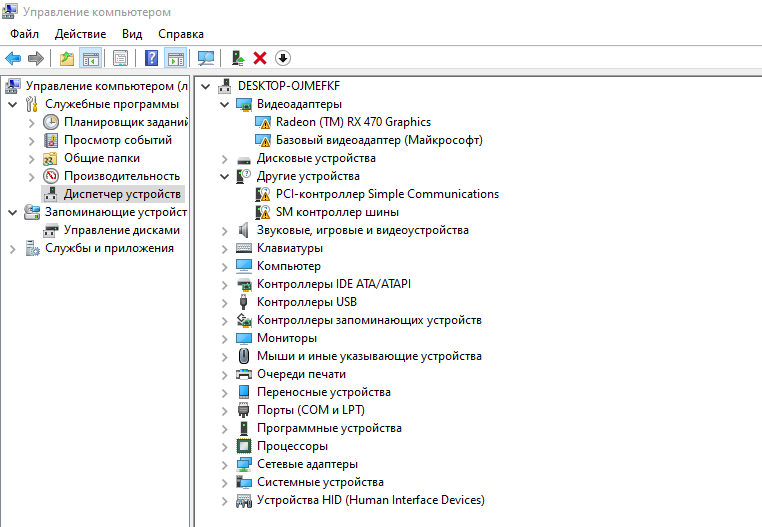Click the Мыши и иные указывающие устройства icon
Viewport: 762px width, 527px height.
pos(243,356)
